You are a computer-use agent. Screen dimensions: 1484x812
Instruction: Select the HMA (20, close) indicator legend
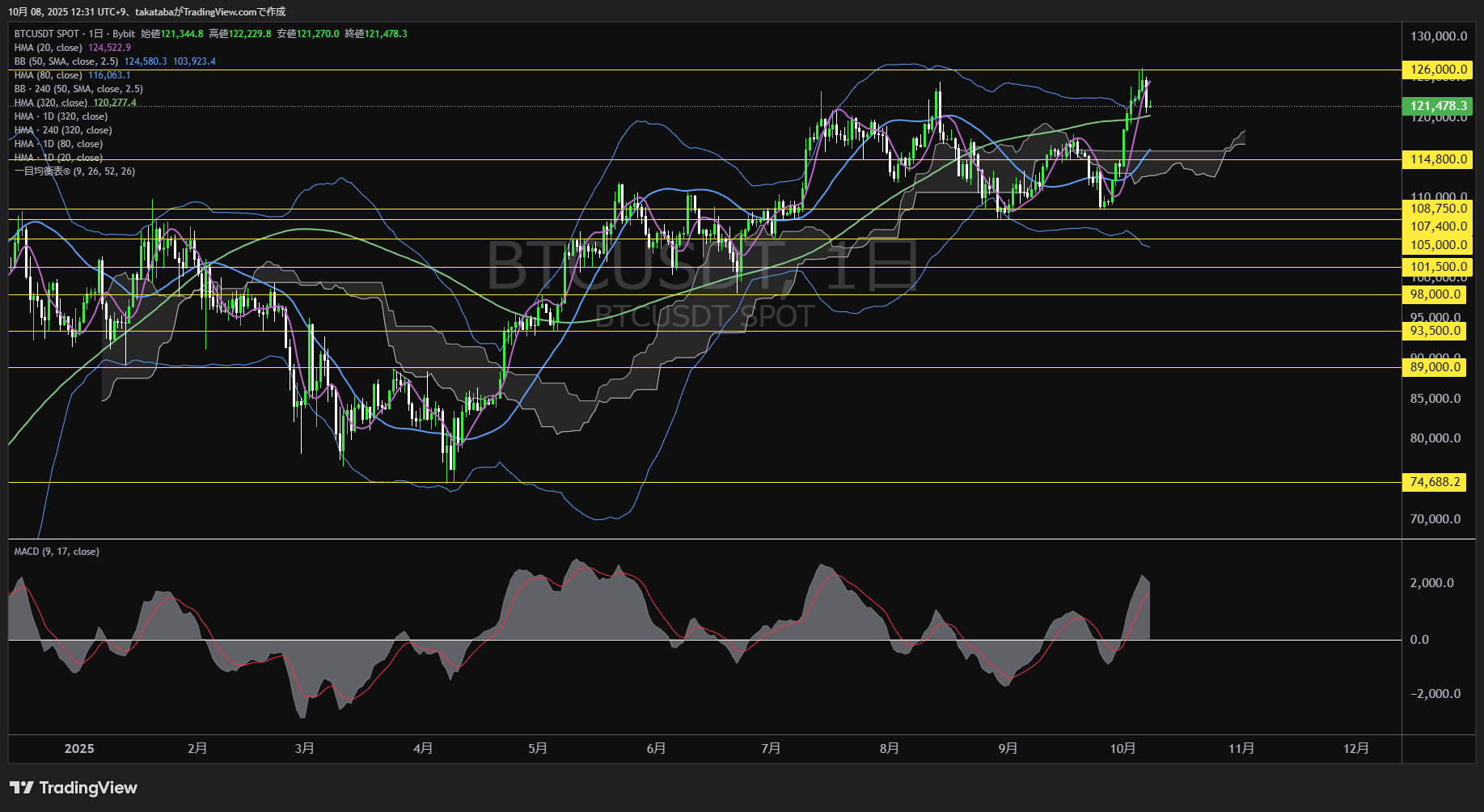point(49,48)
